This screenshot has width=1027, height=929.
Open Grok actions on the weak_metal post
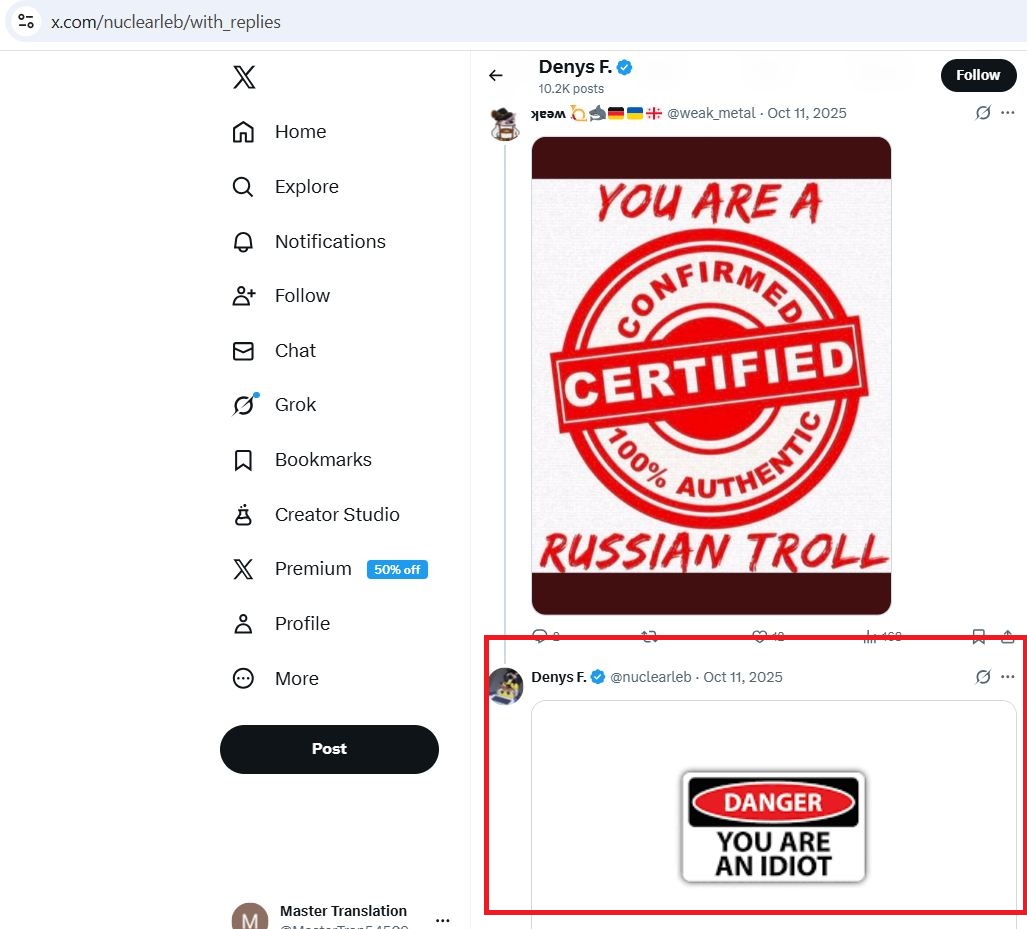click(x=983, y=113)
